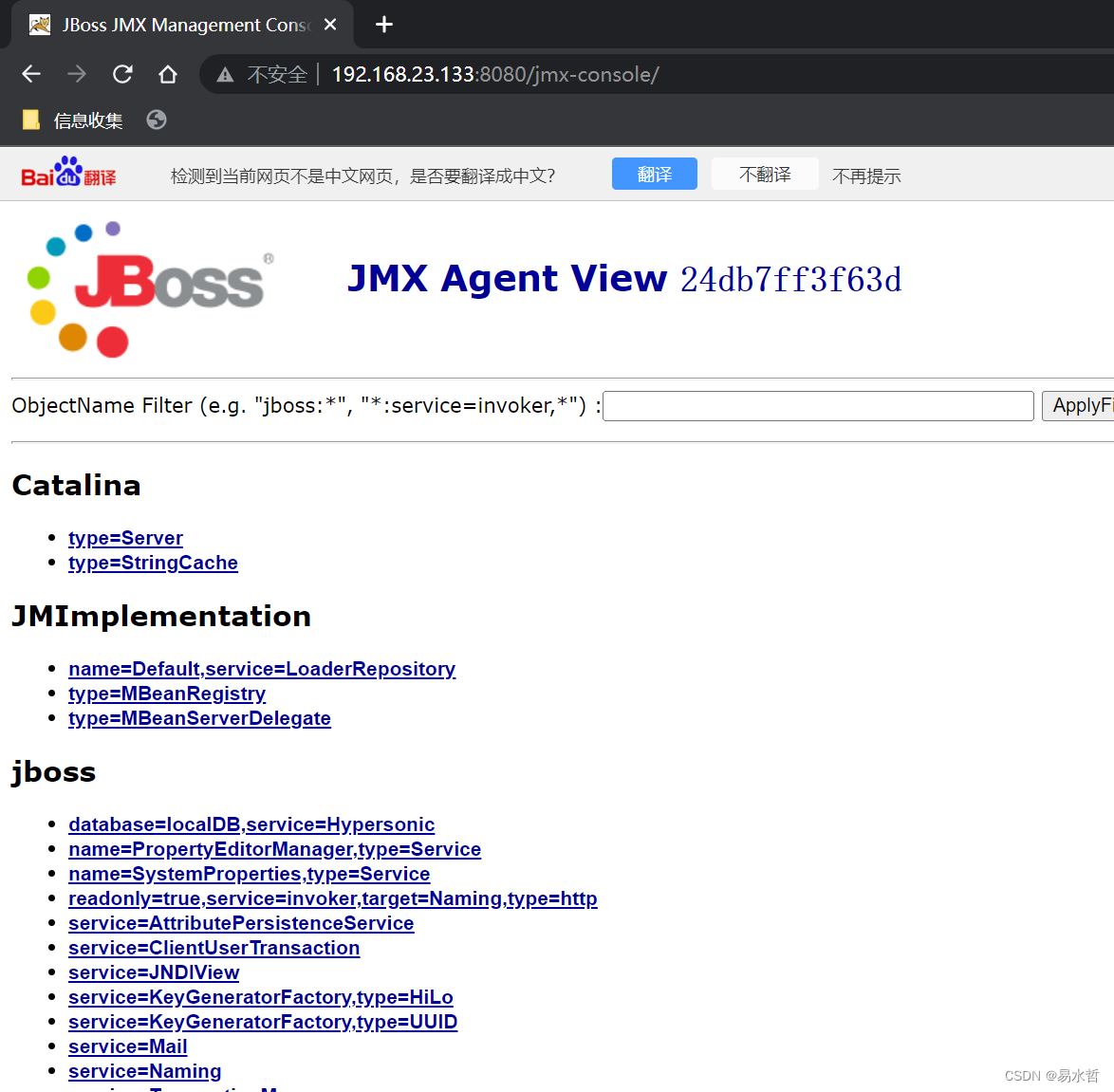This screenshot has height=1092, width=1114.
Task: Reload the JMX console page
Action: coord(122,74)
